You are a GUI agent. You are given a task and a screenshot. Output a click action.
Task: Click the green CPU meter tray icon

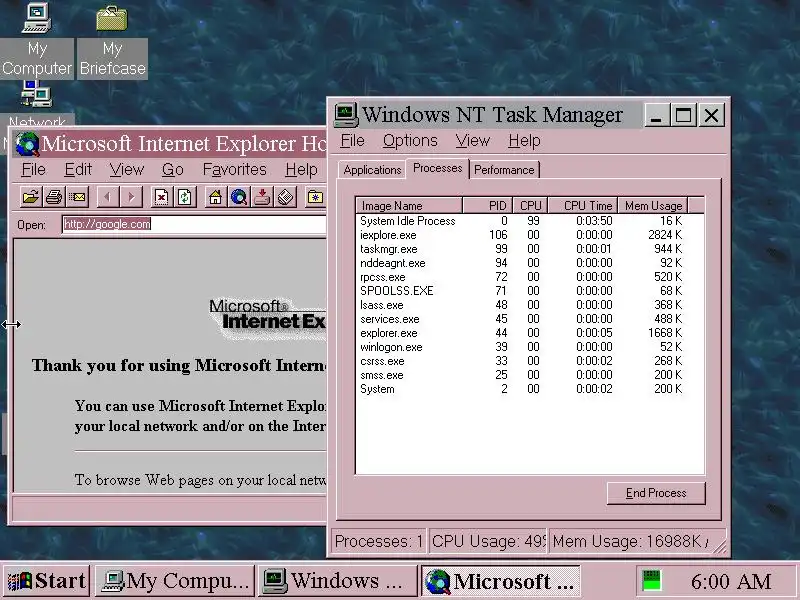tap(651, 581)
